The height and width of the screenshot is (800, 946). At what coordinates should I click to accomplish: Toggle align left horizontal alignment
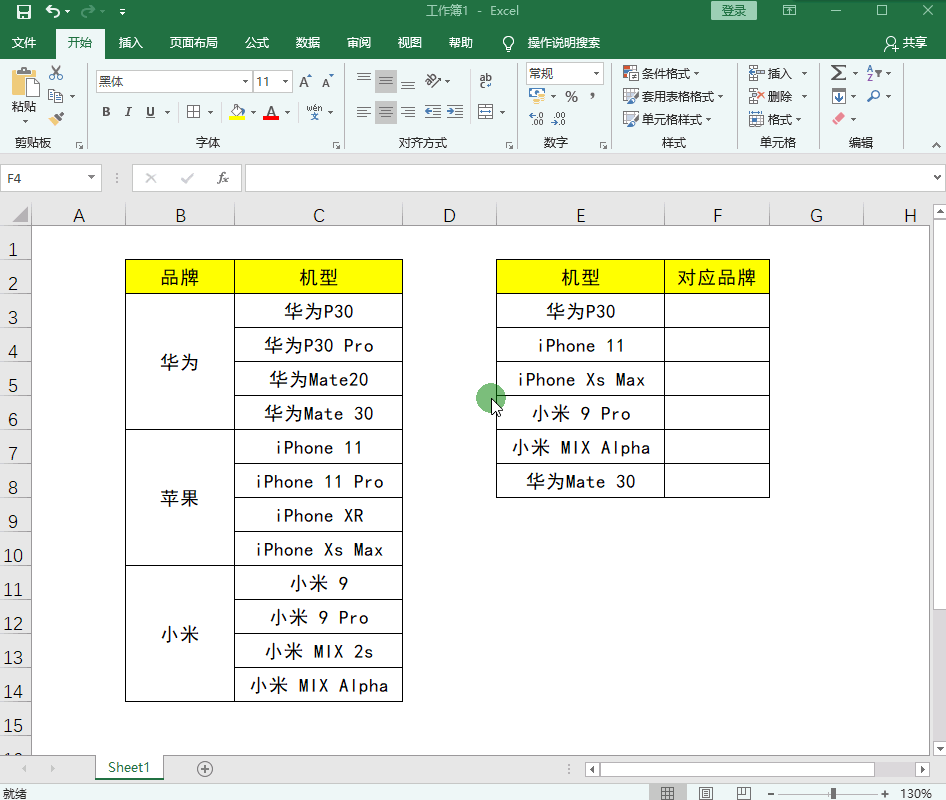pos(364,112)
